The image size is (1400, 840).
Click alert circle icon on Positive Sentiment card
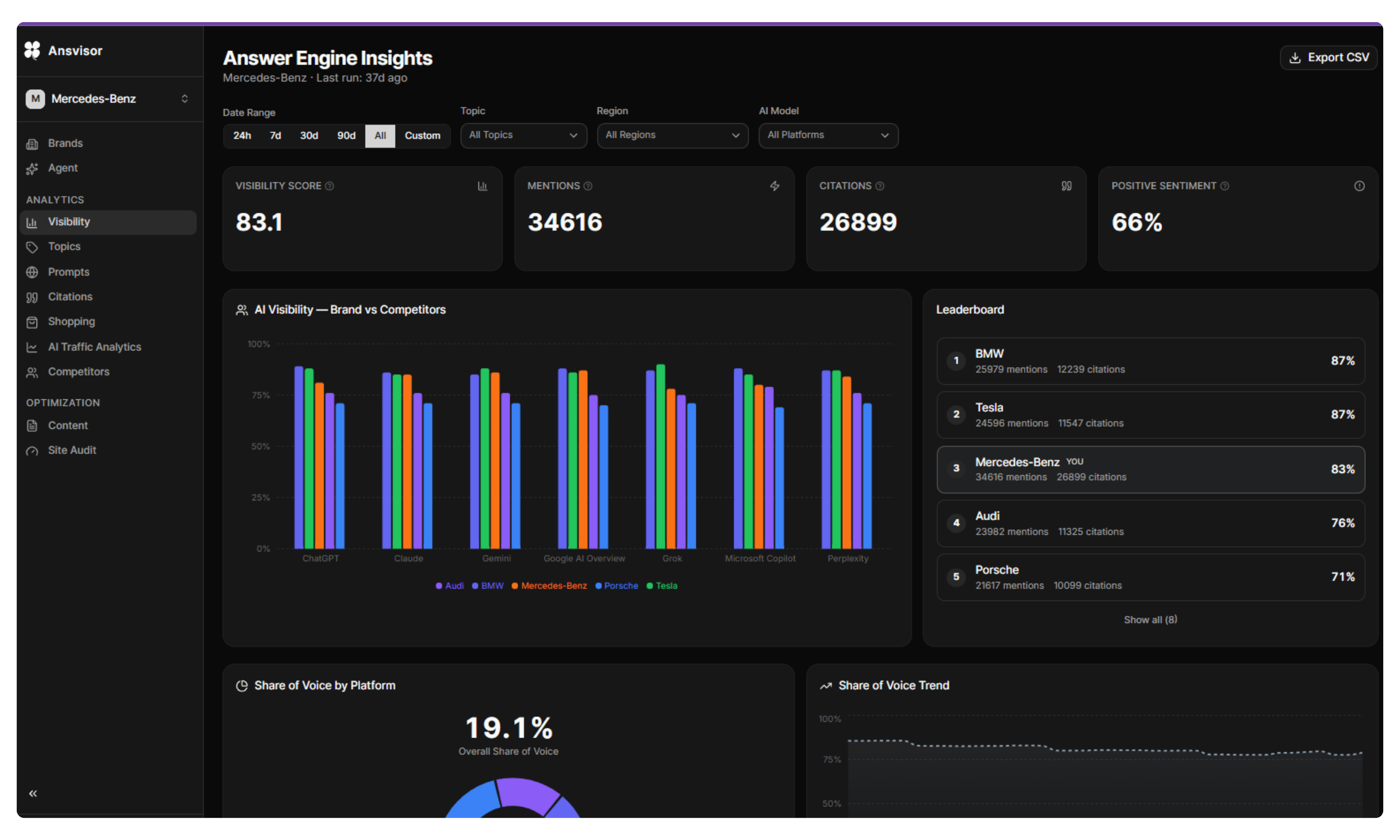tap(1359, 186)
